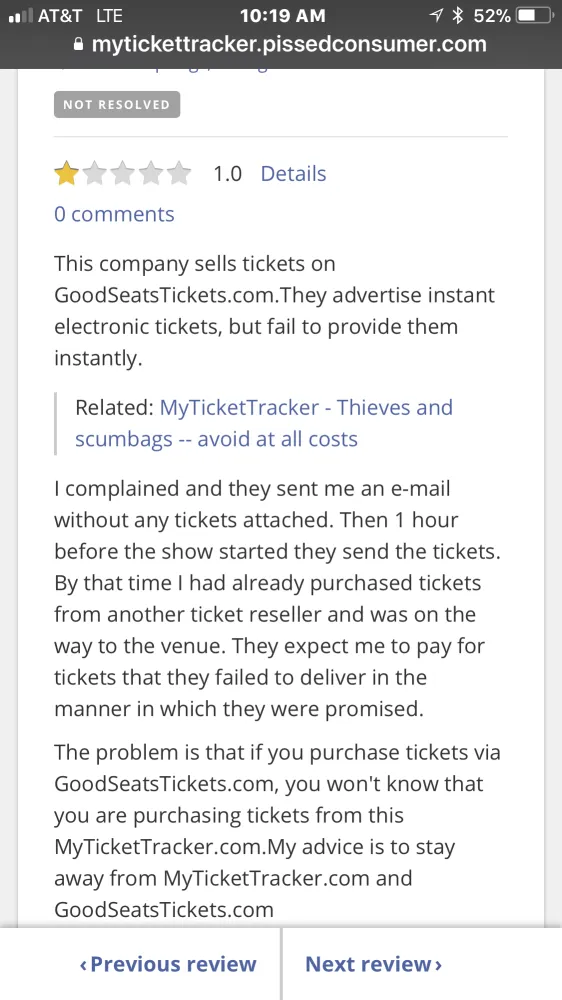
Task: Tap the location arrow status icon
Action: click(x=436, y=16)
